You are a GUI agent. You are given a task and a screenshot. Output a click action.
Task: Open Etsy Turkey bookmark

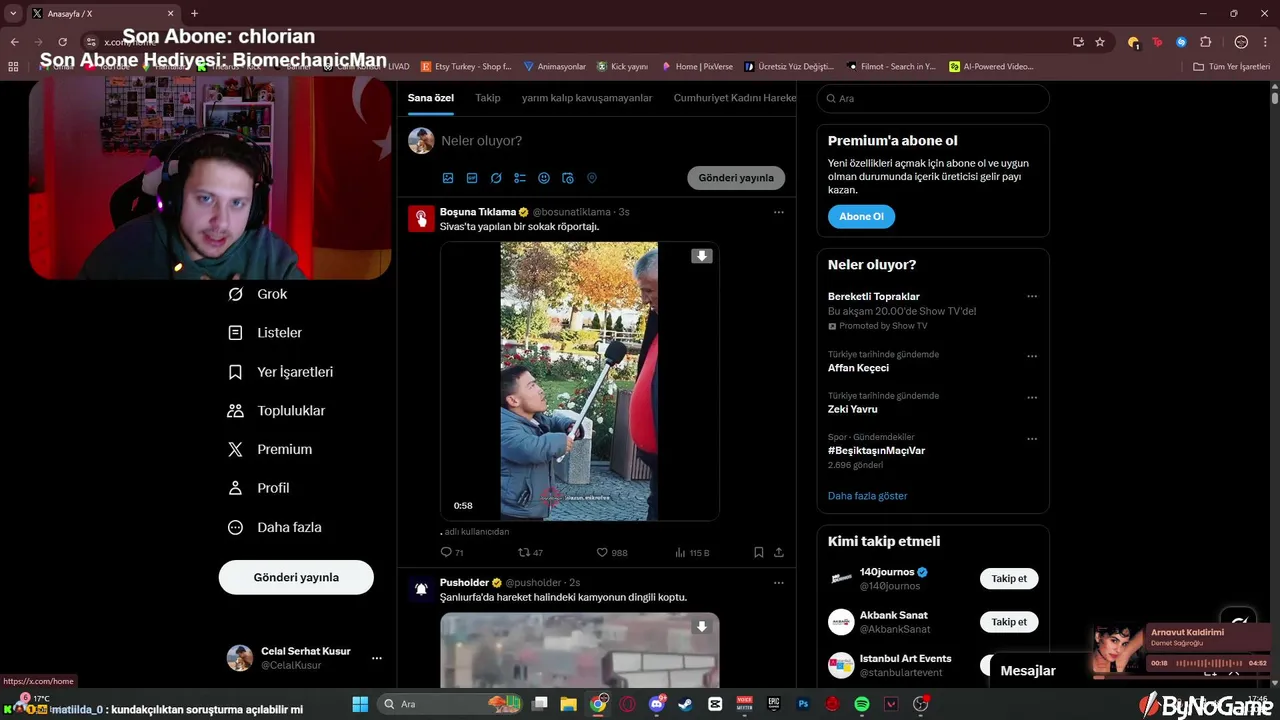[x=467, y=66]
